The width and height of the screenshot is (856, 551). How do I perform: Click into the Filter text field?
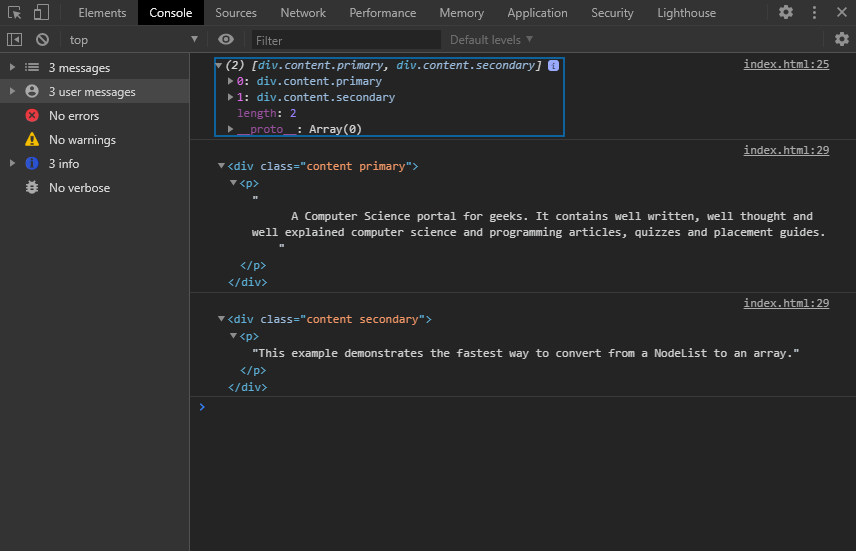[x=344, y=40]
